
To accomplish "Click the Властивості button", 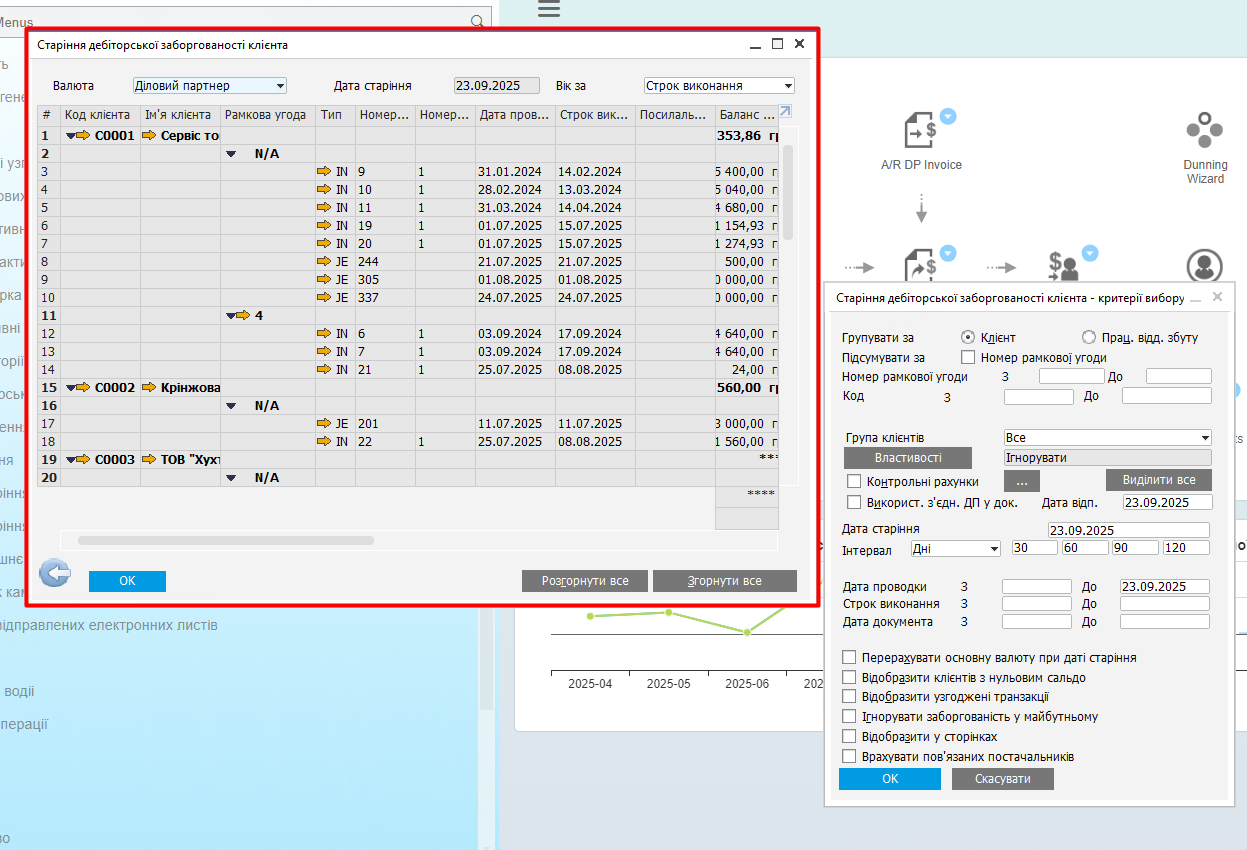I will (x=908, y=458).
